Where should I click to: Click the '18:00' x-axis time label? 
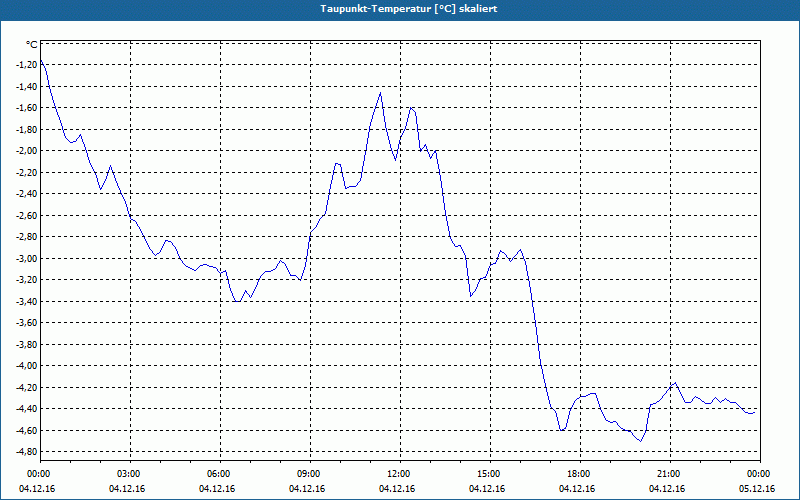point(580,474)
